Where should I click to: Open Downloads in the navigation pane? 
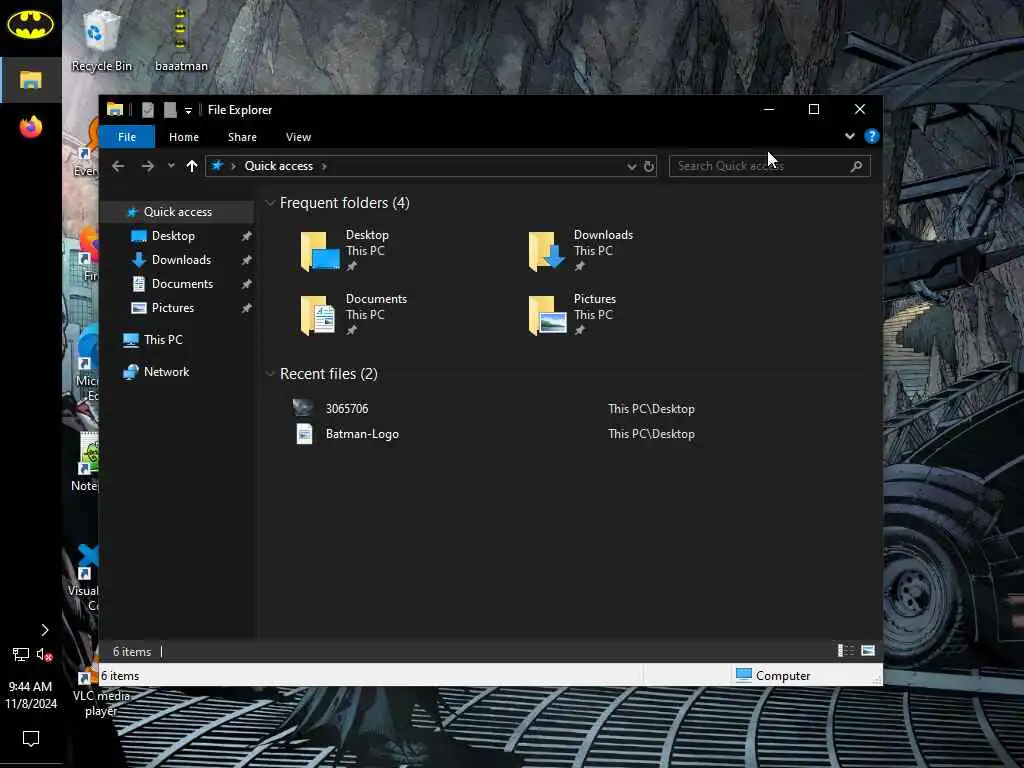[181, 260]
